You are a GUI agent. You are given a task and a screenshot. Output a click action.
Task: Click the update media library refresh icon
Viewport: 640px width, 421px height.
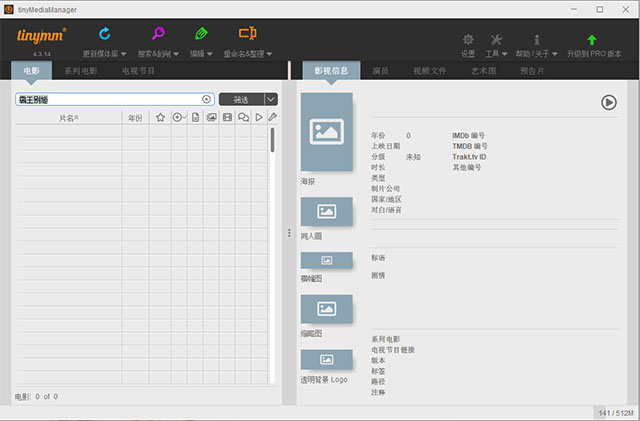coord(104,33)
